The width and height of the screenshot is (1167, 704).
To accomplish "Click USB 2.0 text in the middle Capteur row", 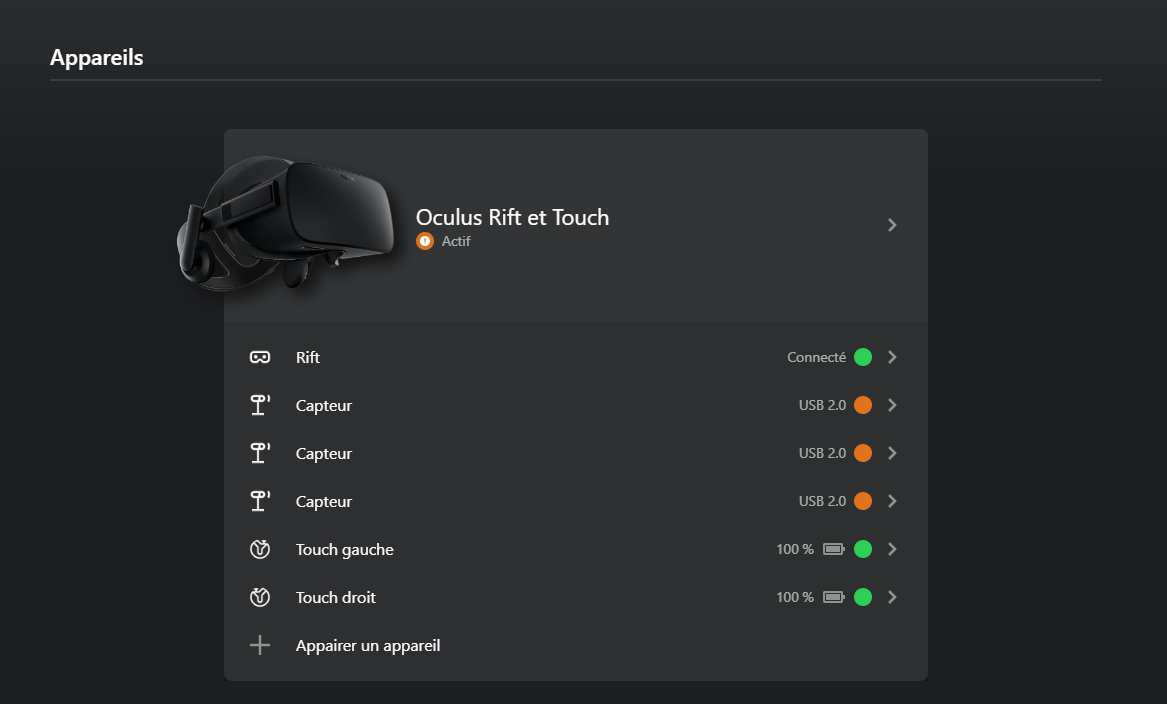I will pos(822,453).
